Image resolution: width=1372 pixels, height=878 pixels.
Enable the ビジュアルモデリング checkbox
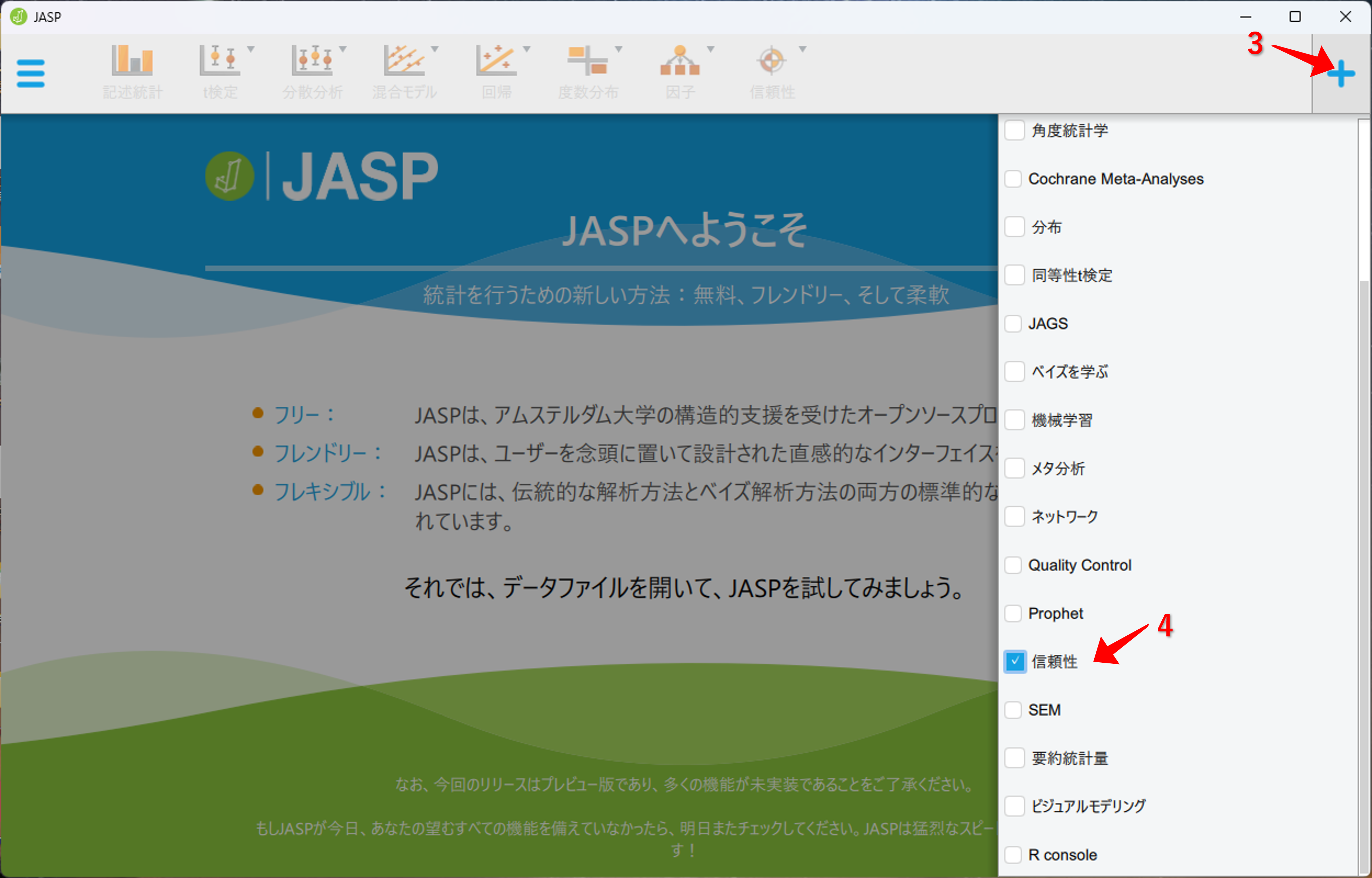point(1014,806)
